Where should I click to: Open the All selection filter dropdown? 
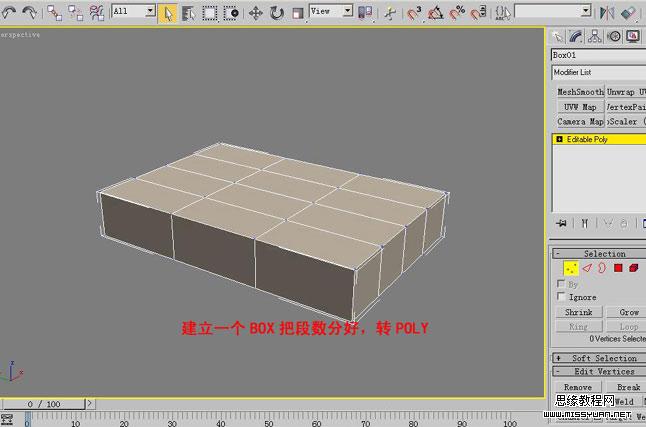133,11
